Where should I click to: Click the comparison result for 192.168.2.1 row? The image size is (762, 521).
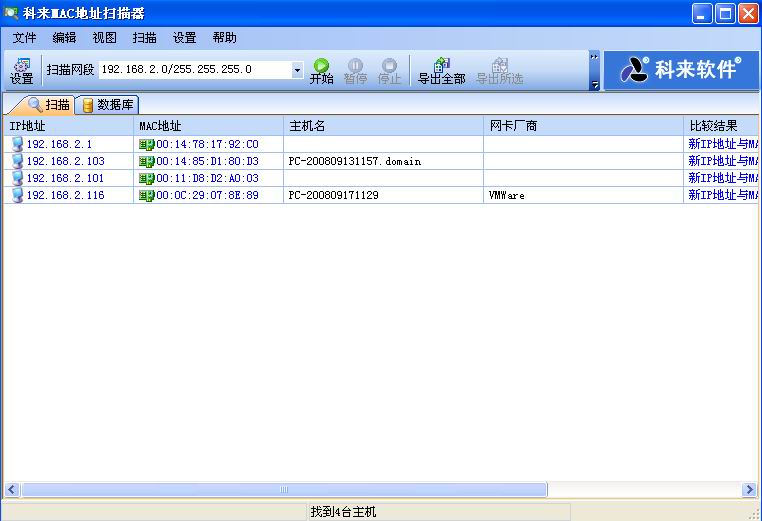coord(723,144)
